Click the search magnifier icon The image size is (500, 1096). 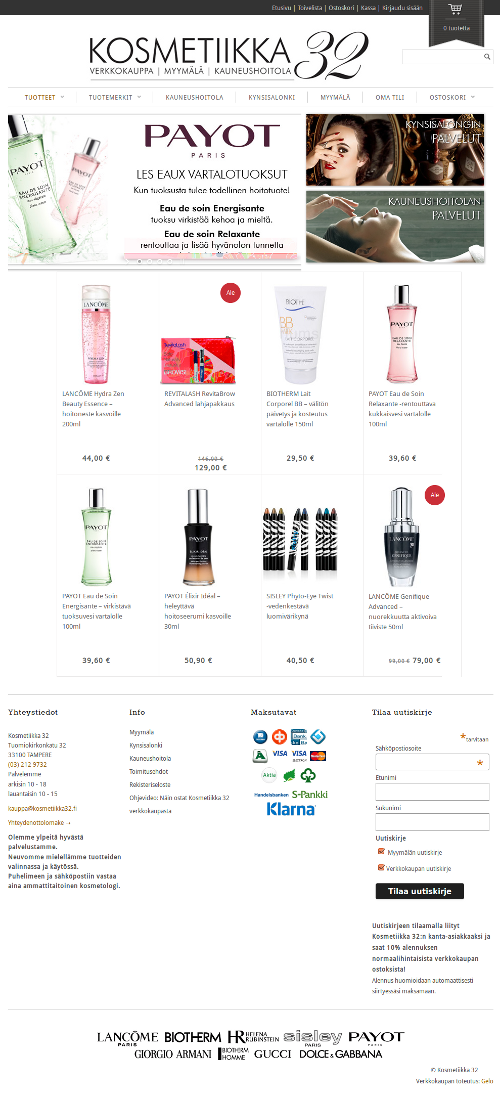[487, 57]
